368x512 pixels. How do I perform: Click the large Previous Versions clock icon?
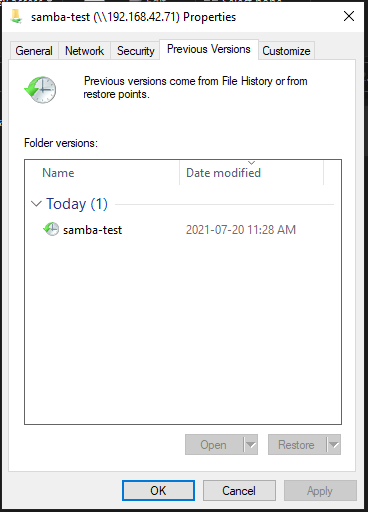[x=40, y=90]
